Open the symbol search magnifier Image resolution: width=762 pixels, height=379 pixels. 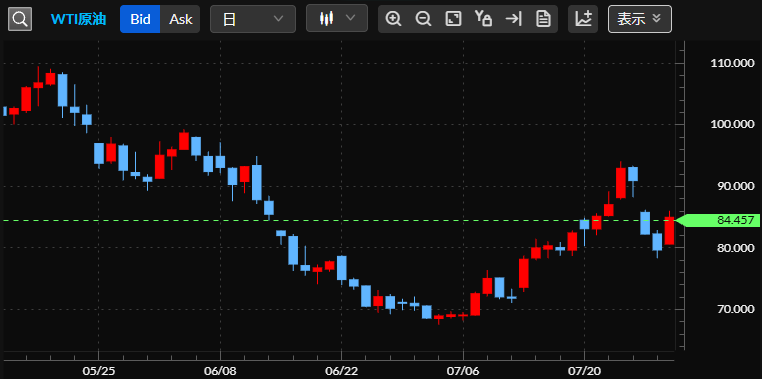point(20,19)
